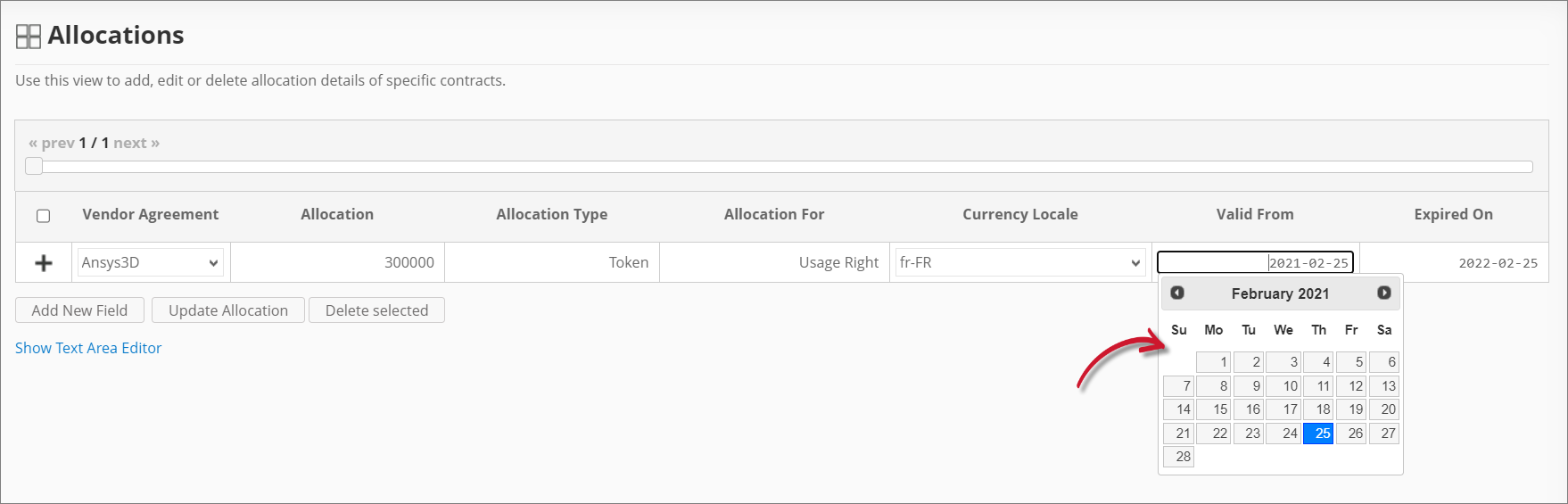Click the pagination slider handle
This screenshot has height=504, width=1568.
coord(34,166)
